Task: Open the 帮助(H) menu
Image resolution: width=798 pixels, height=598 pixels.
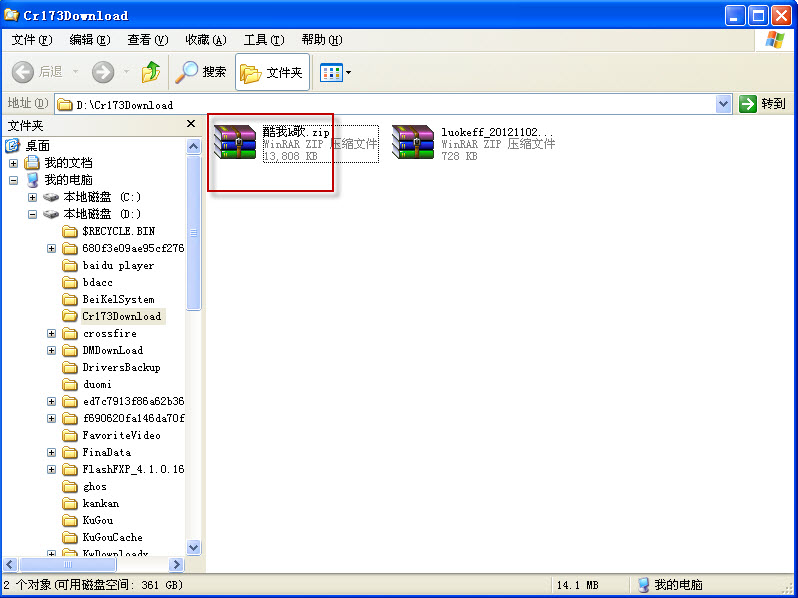Action: [322, 40]
